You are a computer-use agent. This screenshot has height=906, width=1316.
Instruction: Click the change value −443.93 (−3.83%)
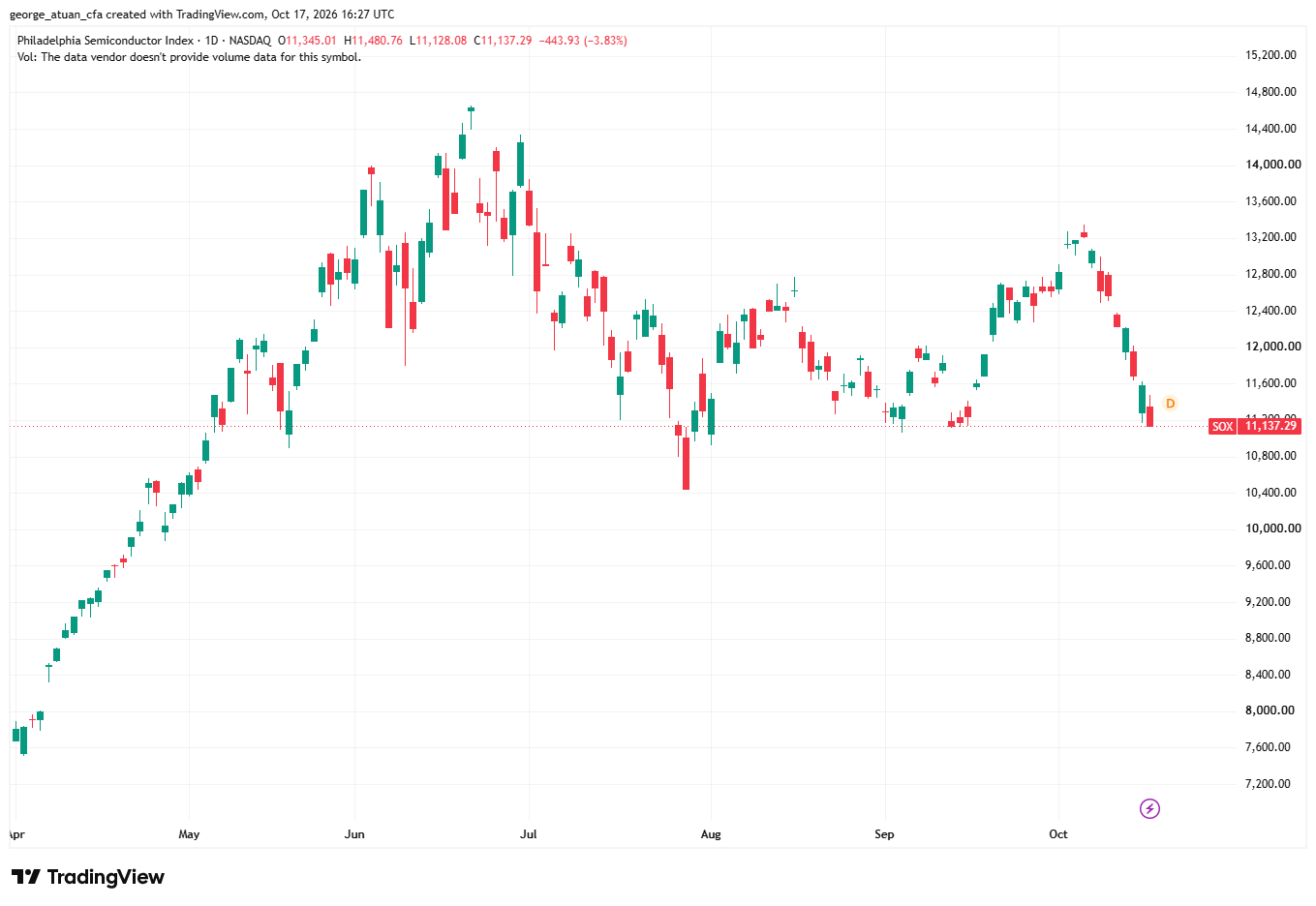point(583,41)
